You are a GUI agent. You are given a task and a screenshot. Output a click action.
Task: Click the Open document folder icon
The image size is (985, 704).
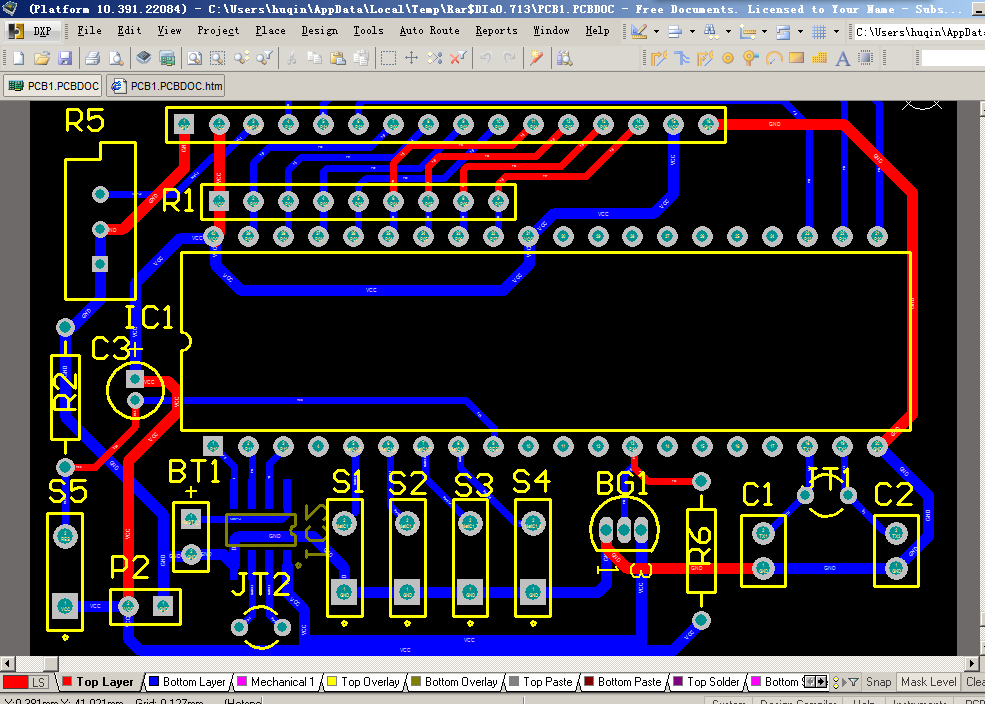[41, 58]
